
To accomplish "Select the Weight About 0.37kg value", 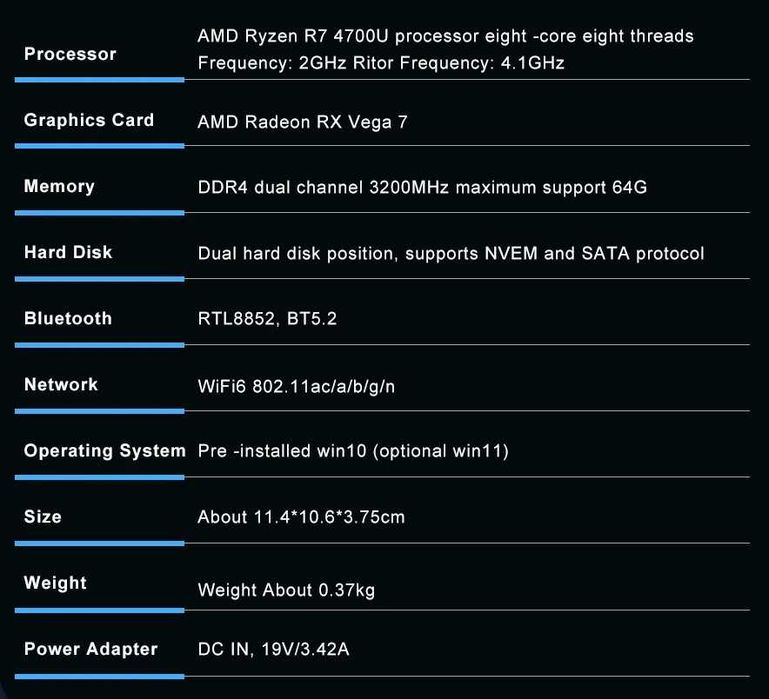I will [286, 590].
